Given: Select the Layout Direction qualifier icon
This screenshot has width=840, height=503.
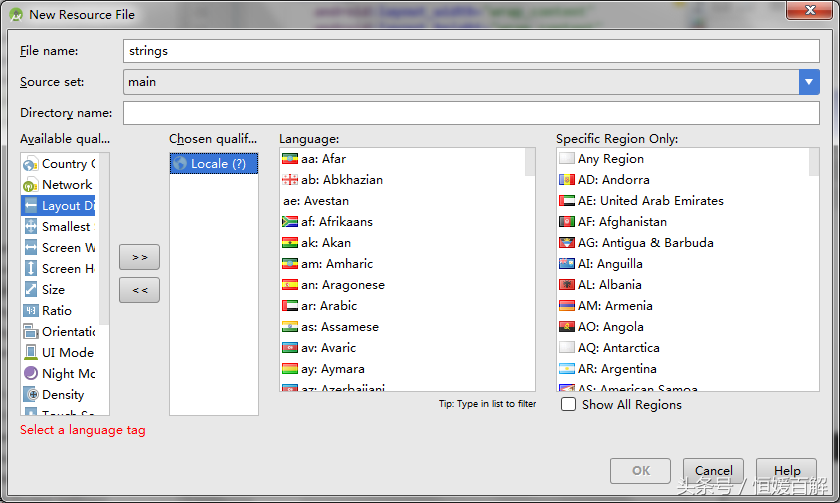Looking at the screenshot, I should (x=31, y=206).
